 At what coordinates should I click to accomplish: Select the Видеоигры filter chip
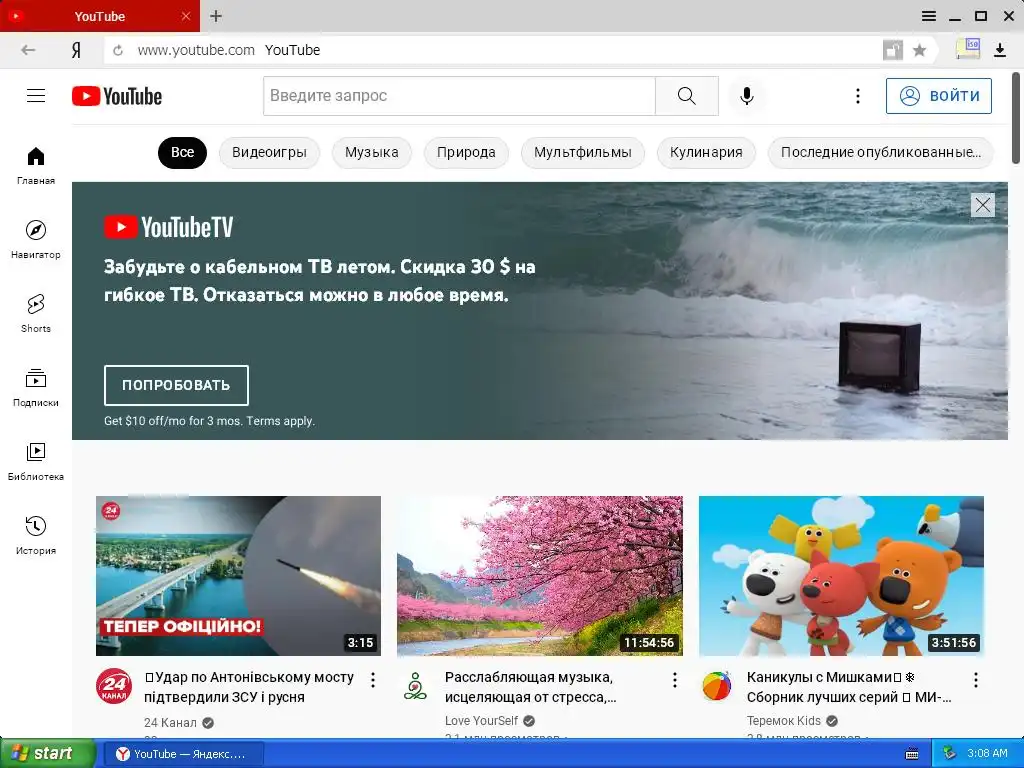pos(269,153)
